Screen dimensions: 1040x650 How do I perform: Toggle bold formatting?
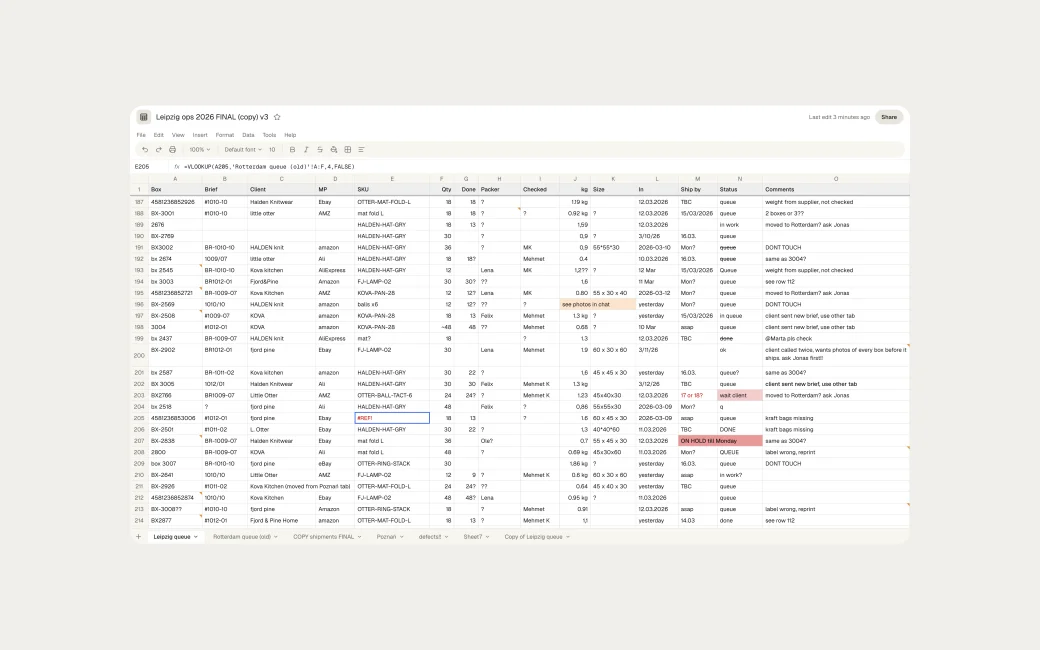(x=292, y=150)
